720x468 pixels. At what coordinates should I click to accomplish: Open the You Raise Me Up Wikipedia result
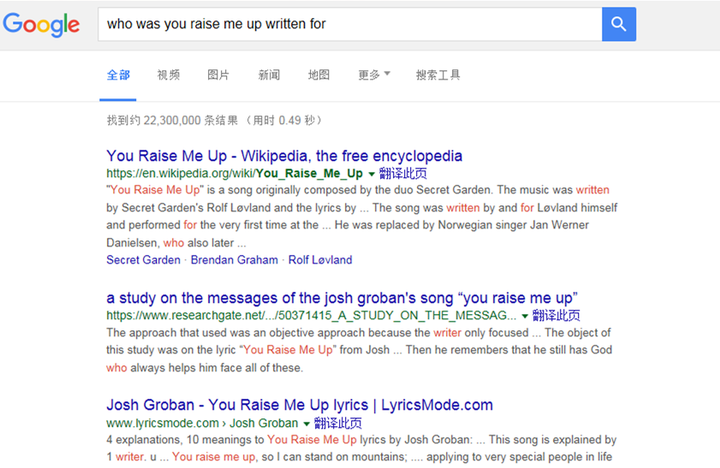point(284,156)
